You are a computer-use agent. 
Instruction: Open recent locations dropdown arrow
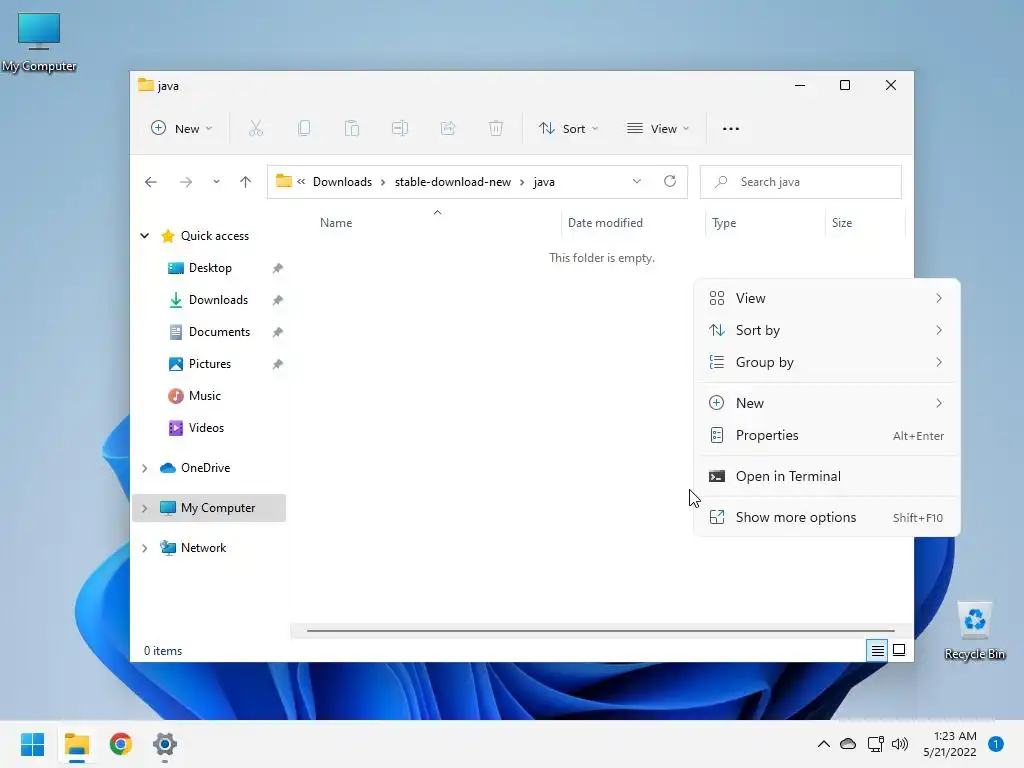click(216, 182)
